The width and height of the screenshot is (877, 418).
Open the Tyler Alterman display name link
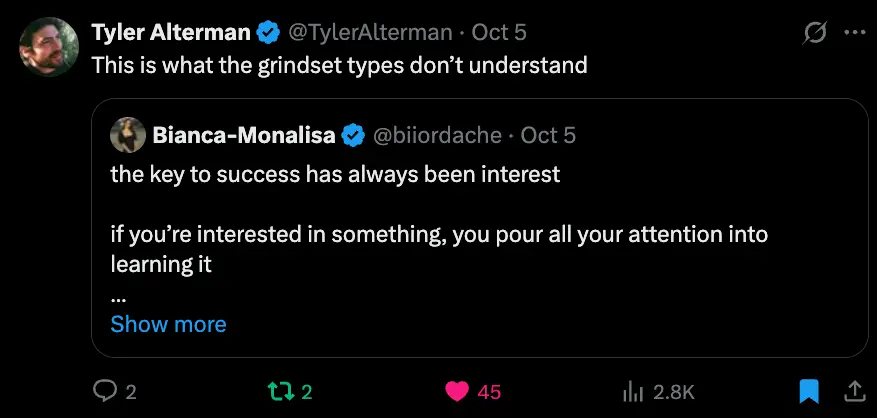tap(171, 33)
